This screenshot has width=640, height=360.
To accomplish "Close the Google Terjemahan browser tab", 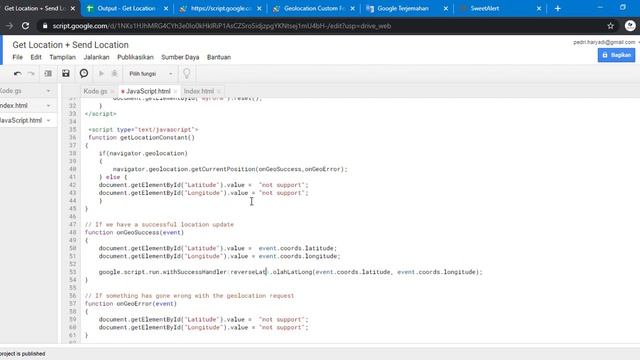I will pos(446,8).
